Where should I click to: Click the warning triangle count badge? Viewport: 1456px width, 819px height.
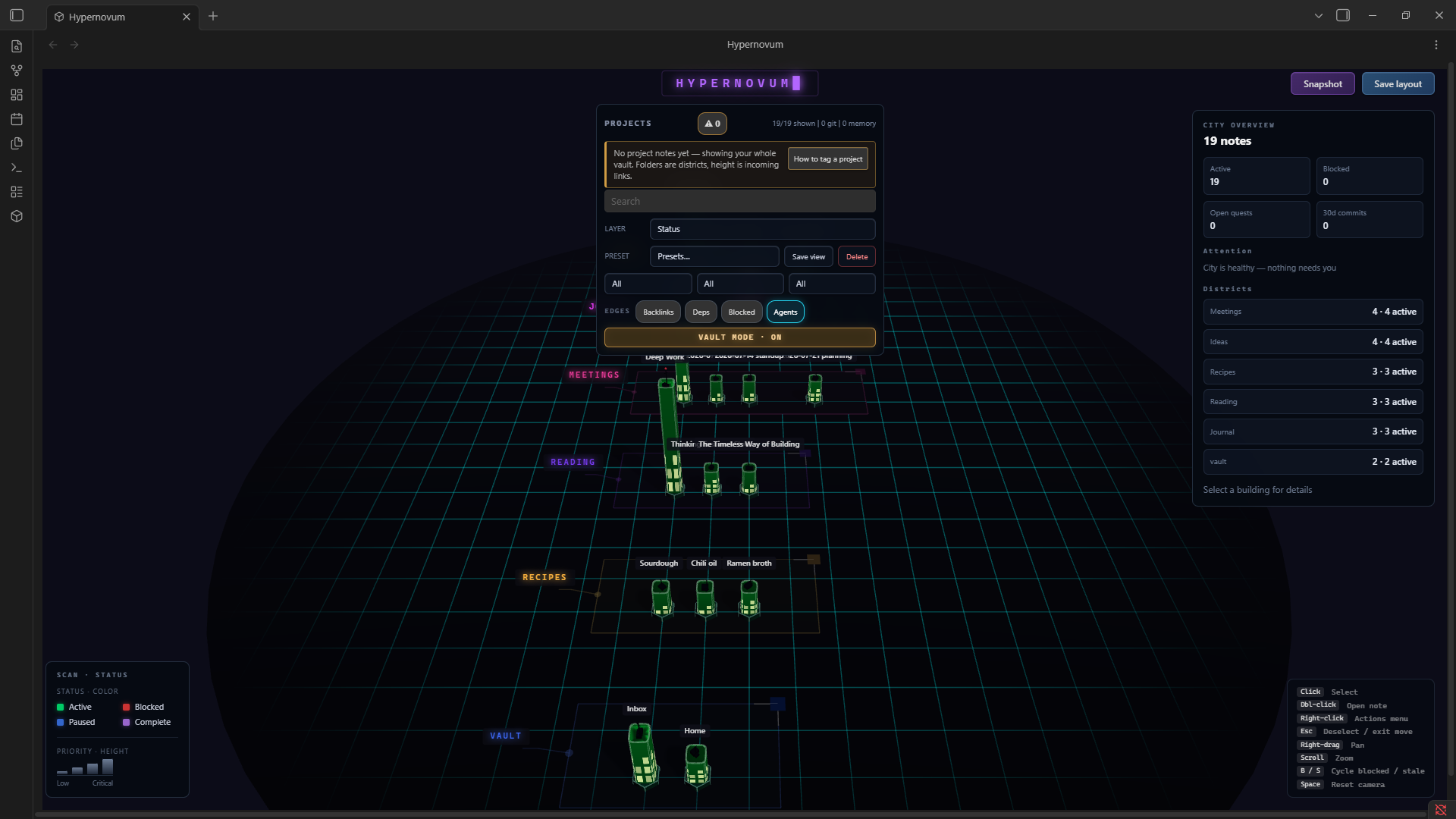(x=712, y=124)
